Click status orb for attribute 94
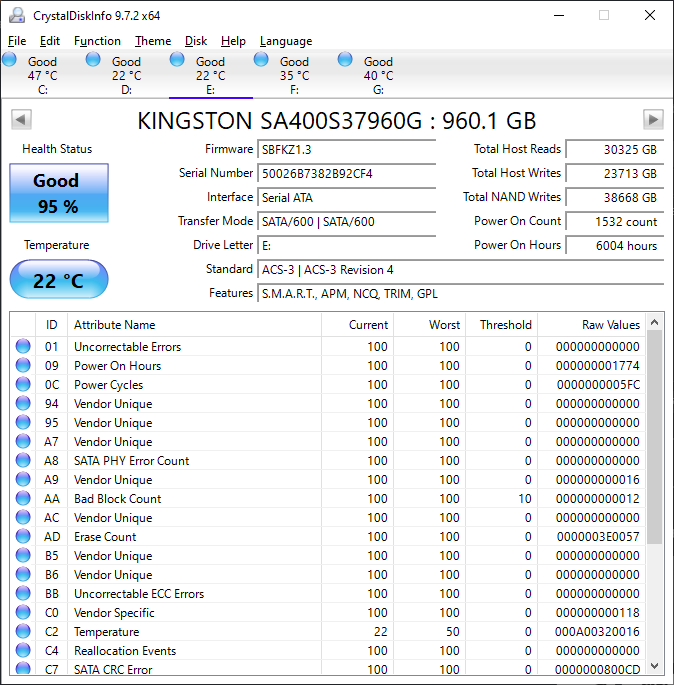674x685 pixels. pyautogui.click(x=23, y=403)
